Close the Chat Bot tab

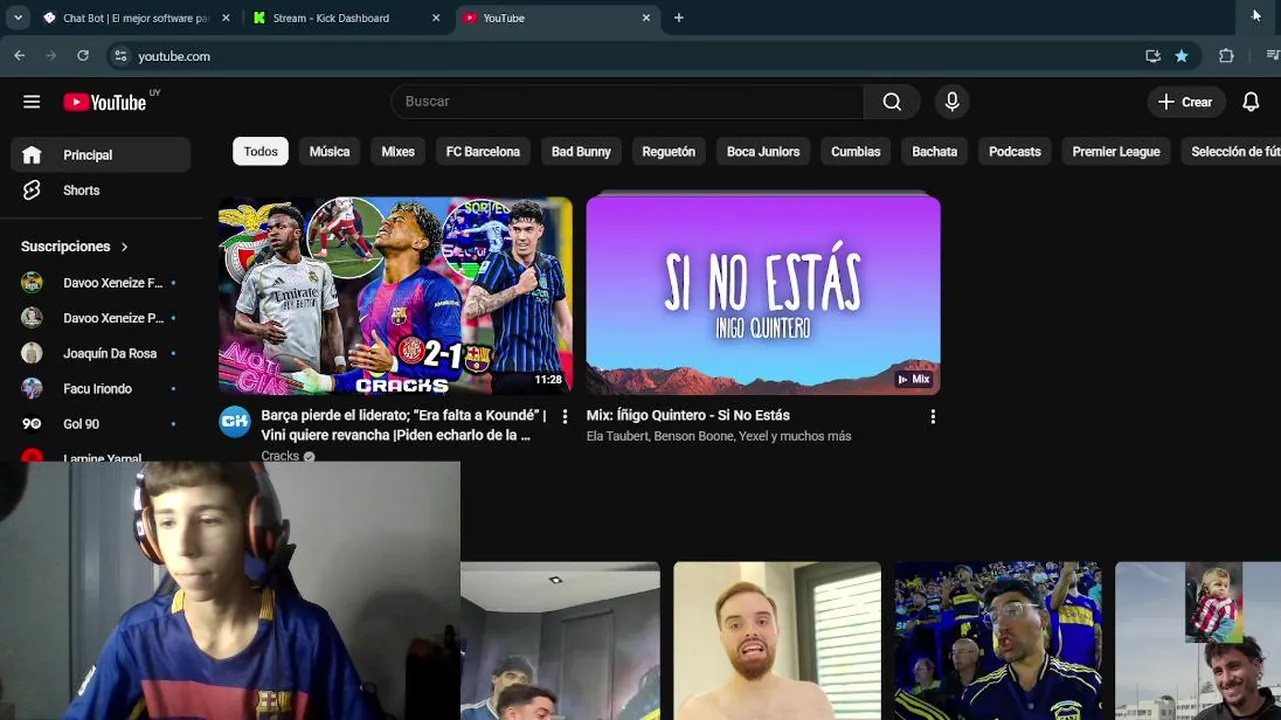tap(226, 18)
